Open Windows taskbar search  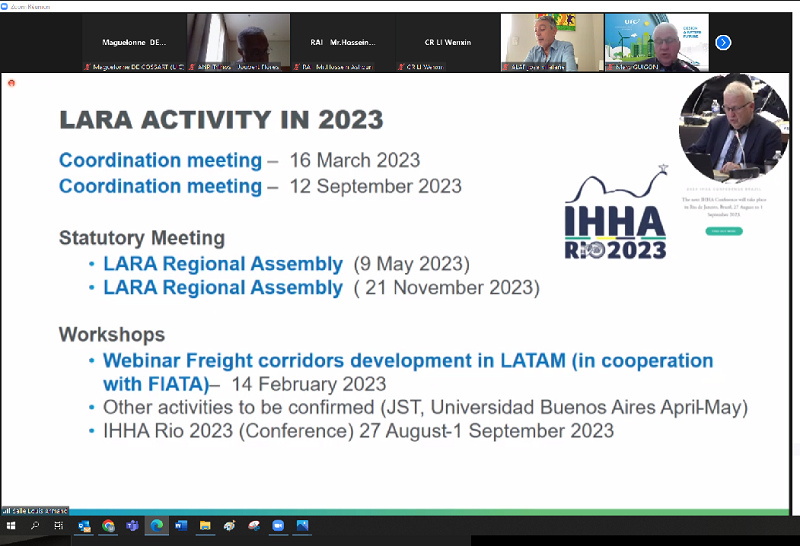pos(35,526)
